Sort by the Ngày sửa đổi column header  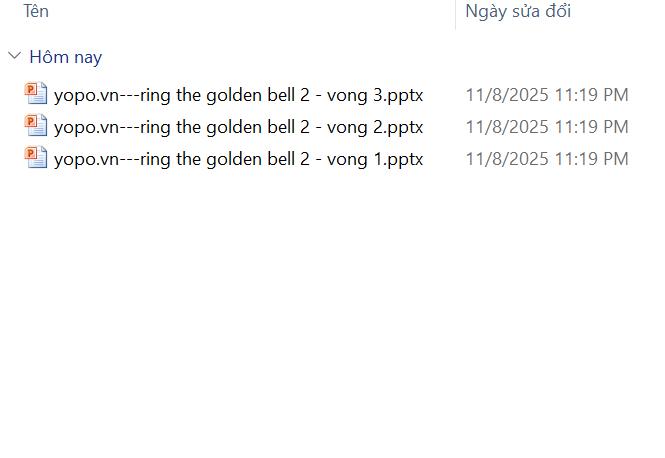(517, 12)
